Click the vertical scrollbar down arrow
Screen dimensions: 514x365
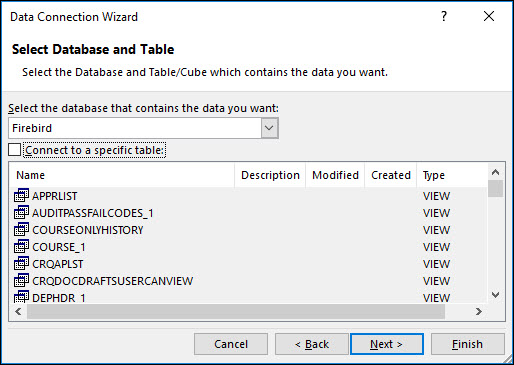(x=496, y=295)
